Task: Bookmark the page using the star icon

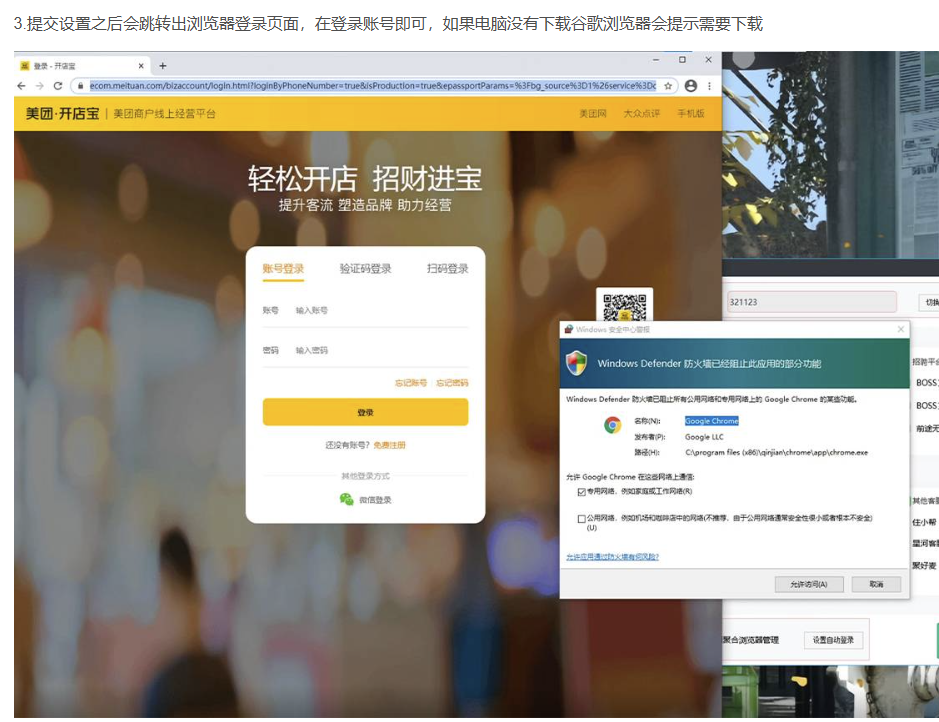Action: pos(668,86)
